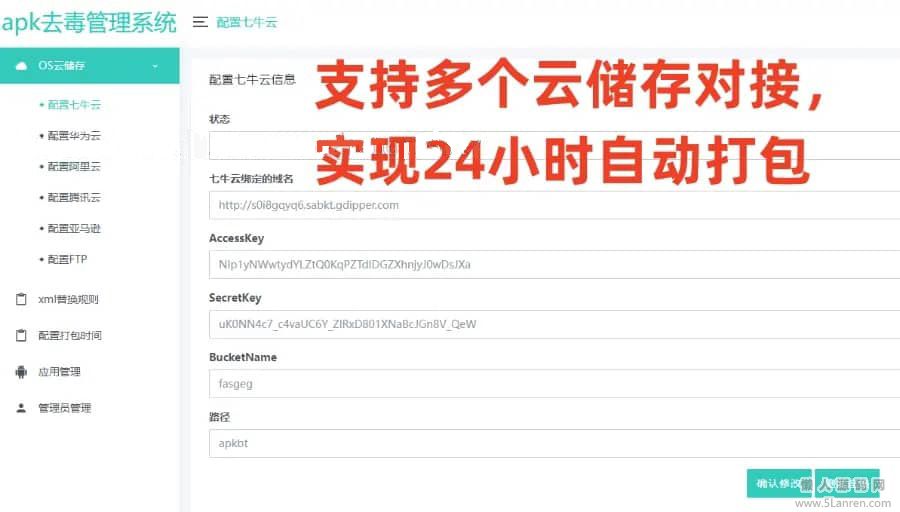Open 配置亚马逊 storage settings
The image size is (900, 512).
pyautogui.click(x=74, y=228)
